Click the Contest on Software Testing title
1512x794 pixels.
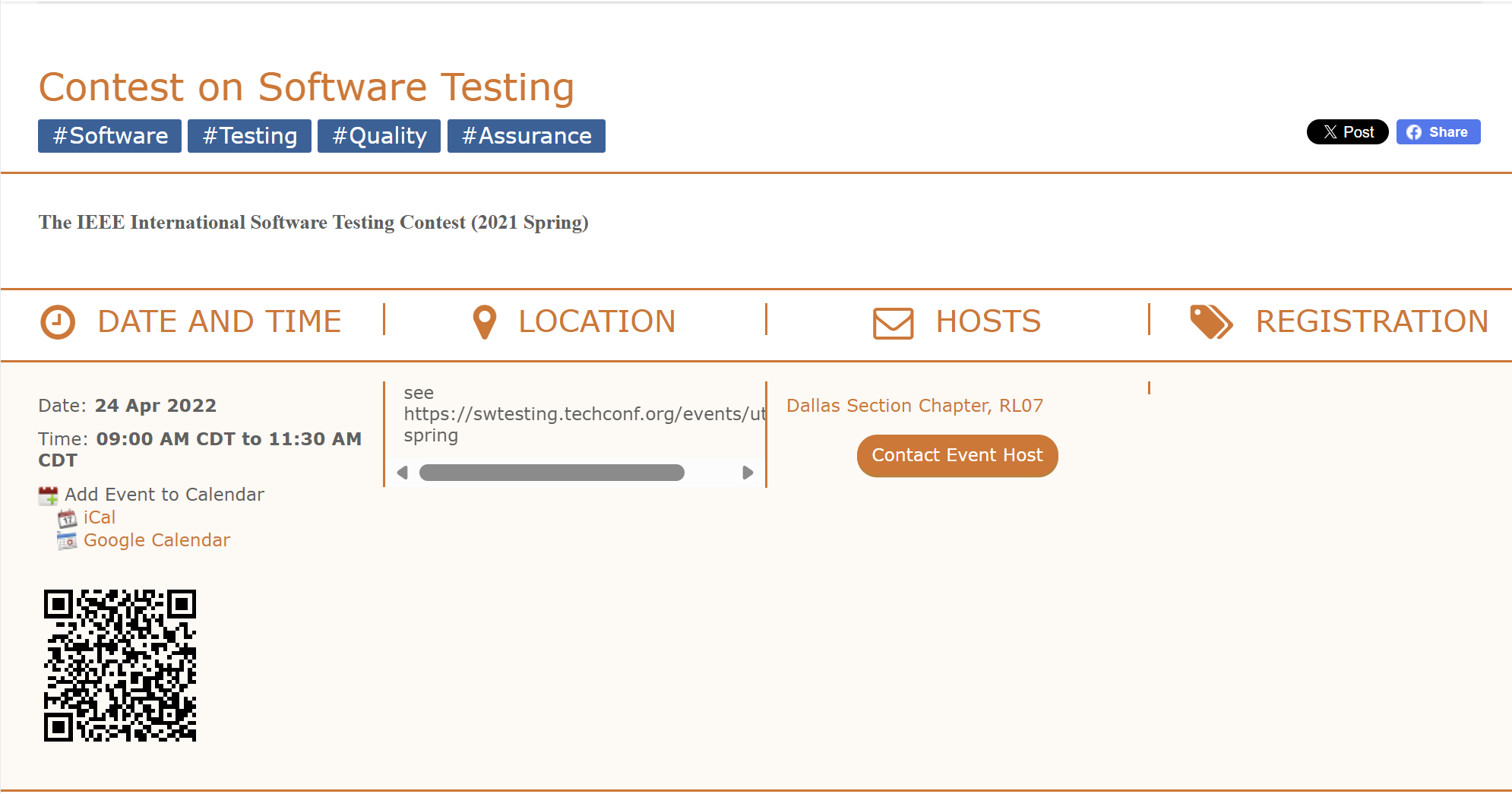pos(306,87)
